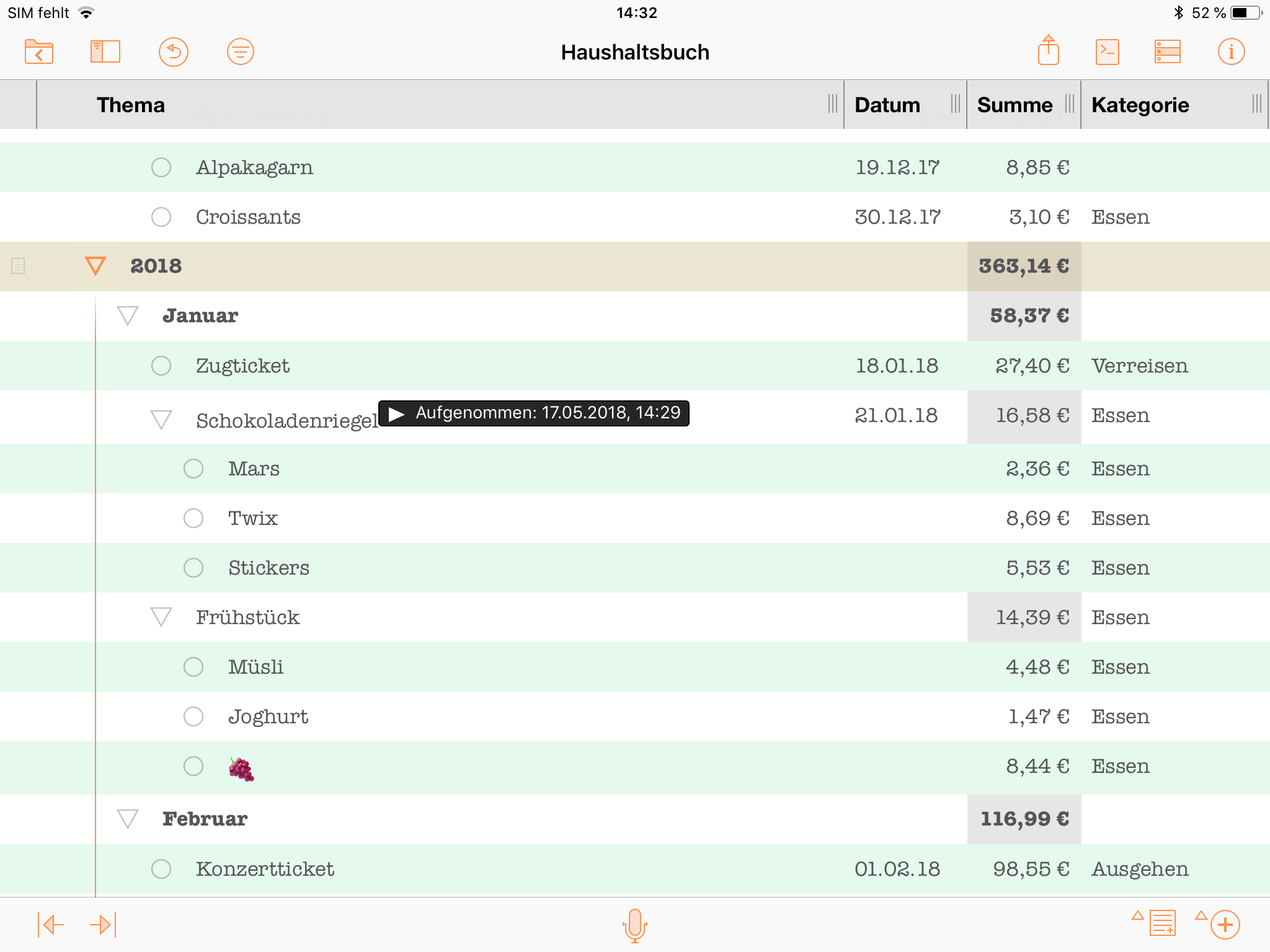This screenshot has width=1270, height=952.
Task: Open the filter icon in toolbar
Action: point(241,51)
